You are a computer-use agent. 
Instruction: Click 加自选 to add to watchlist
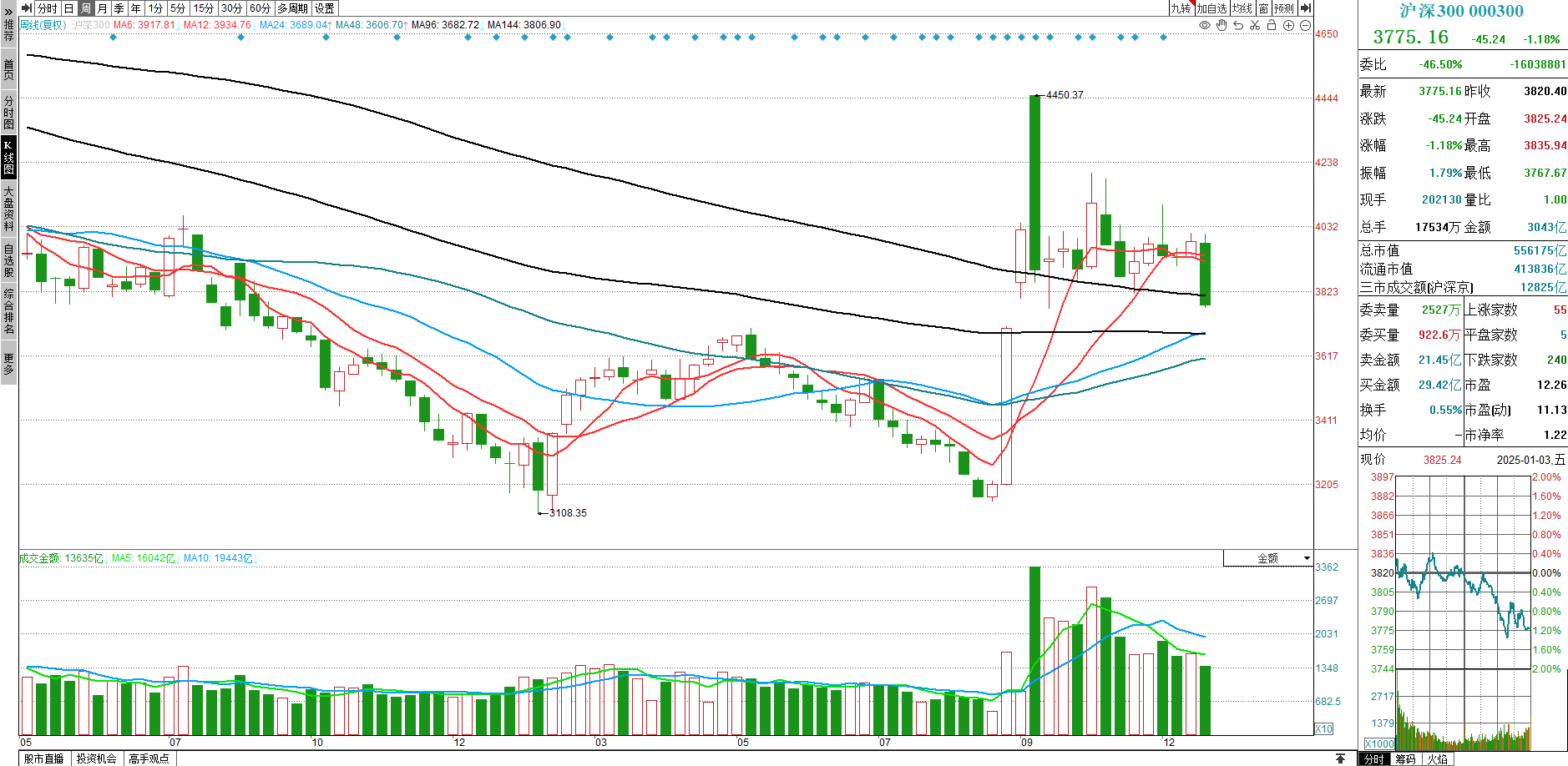(1212, 8)
